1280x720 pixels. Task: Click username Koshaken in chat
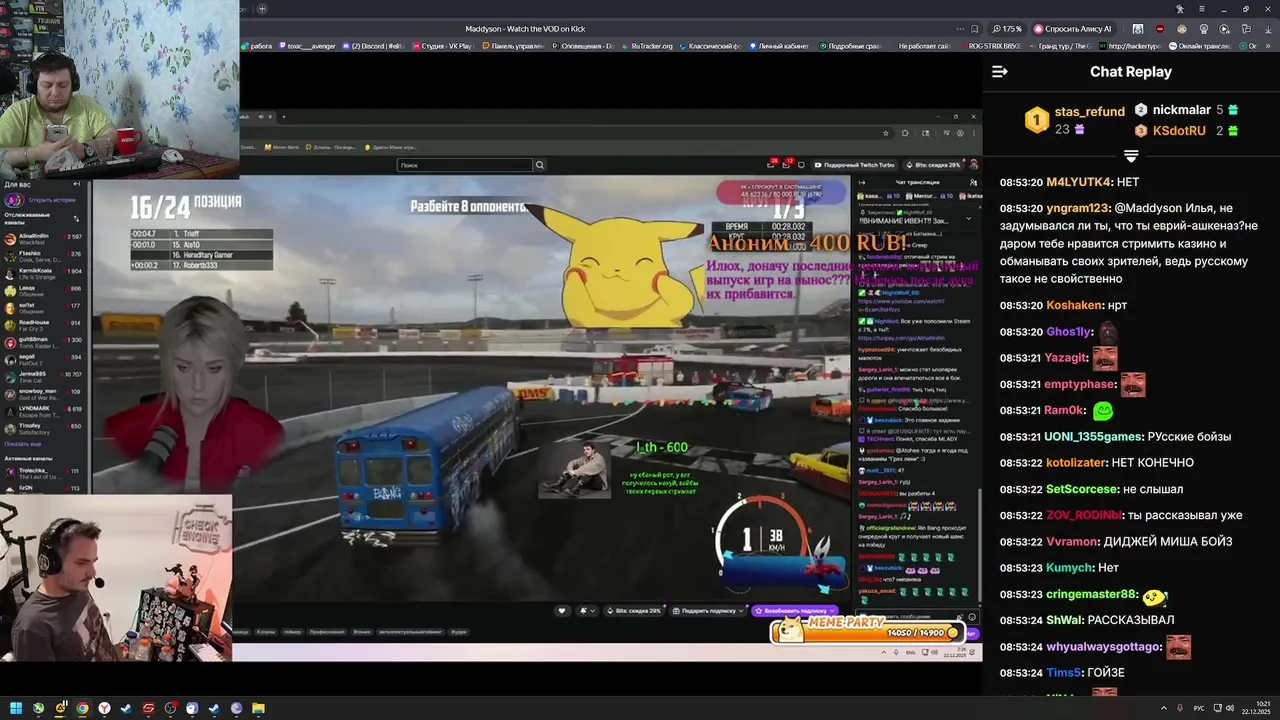(1074, 305)
